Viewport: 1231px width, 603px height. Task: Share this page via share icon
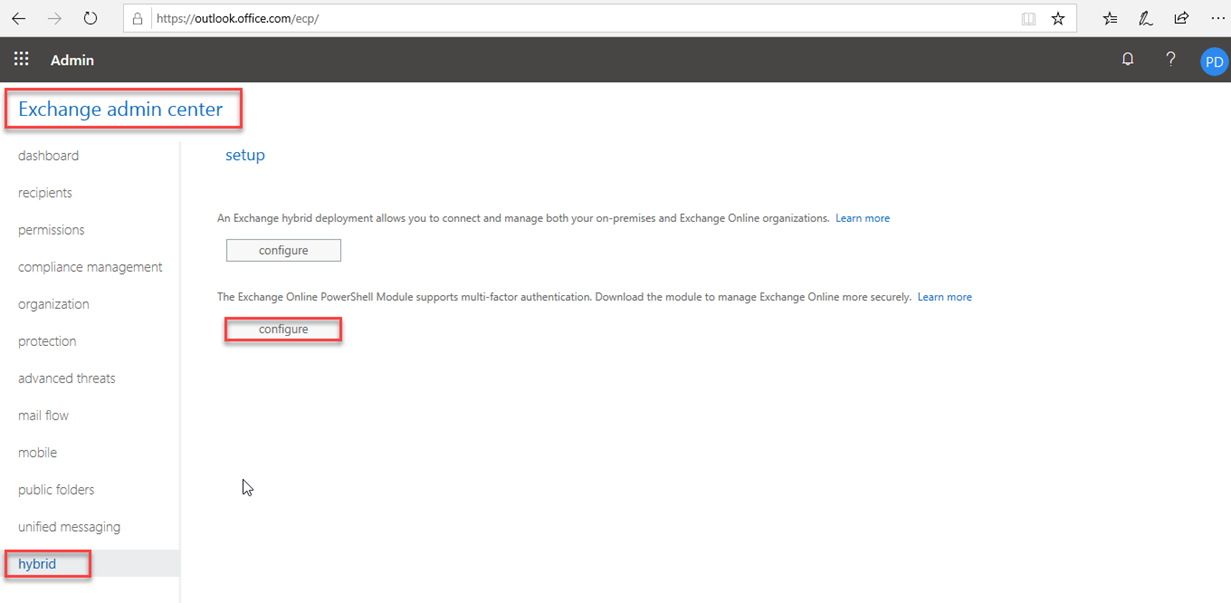point(1182,18)
